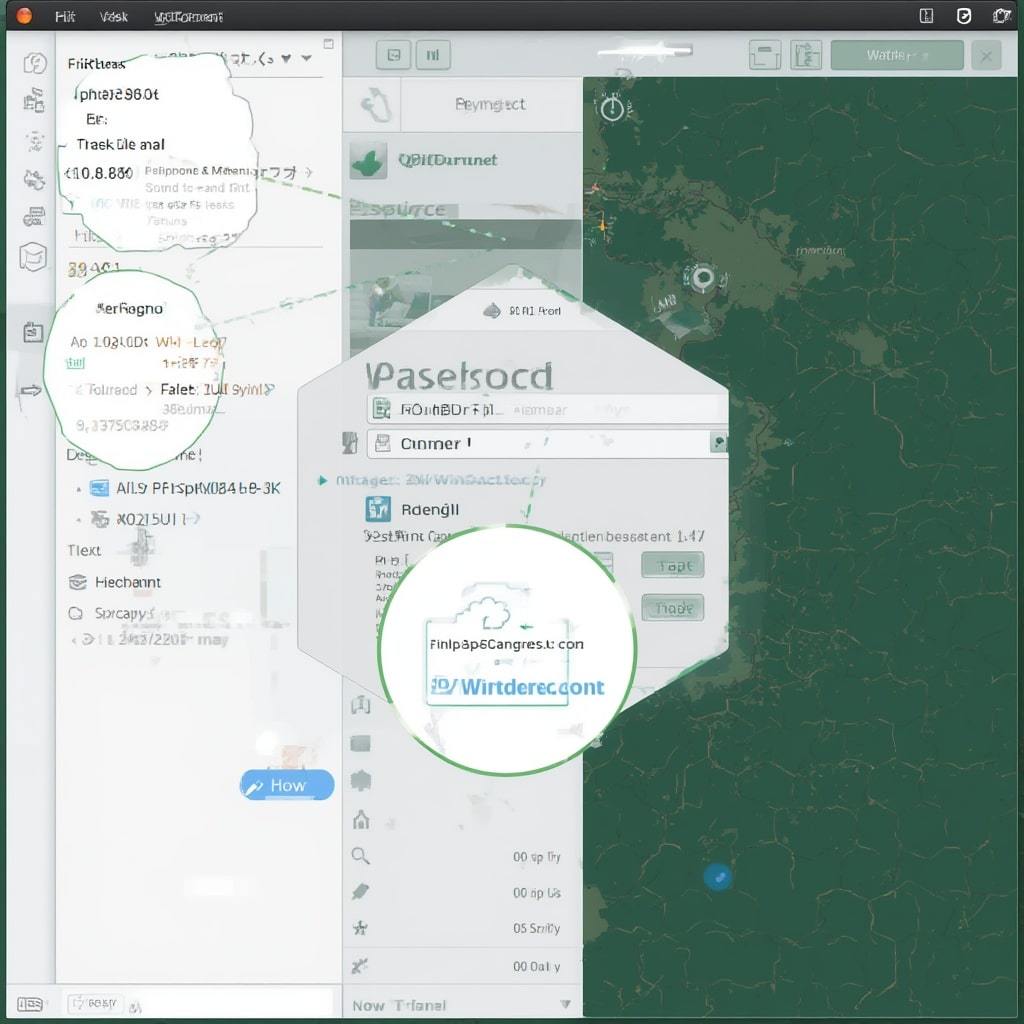Image resolution: width=1024 pixels, height=1024 pixels.
Task: Expand the dark dropdown arrow in left panel header
Action: [286, 58]
